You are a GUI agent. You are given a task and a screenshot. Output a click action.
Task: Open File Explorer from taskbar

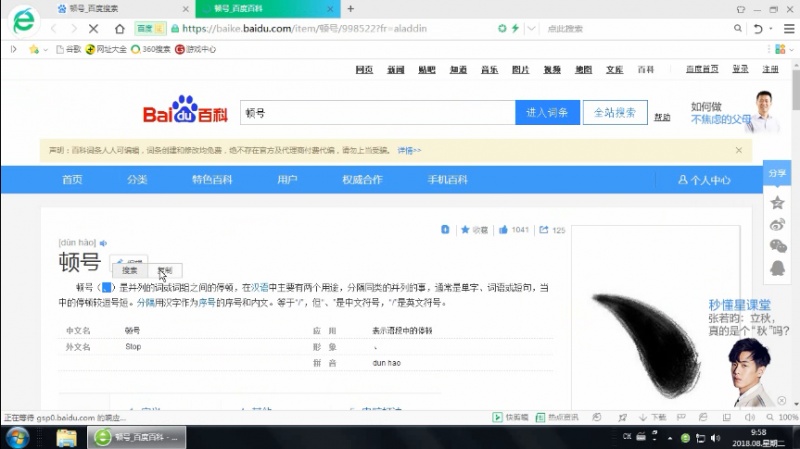(66, 438)
